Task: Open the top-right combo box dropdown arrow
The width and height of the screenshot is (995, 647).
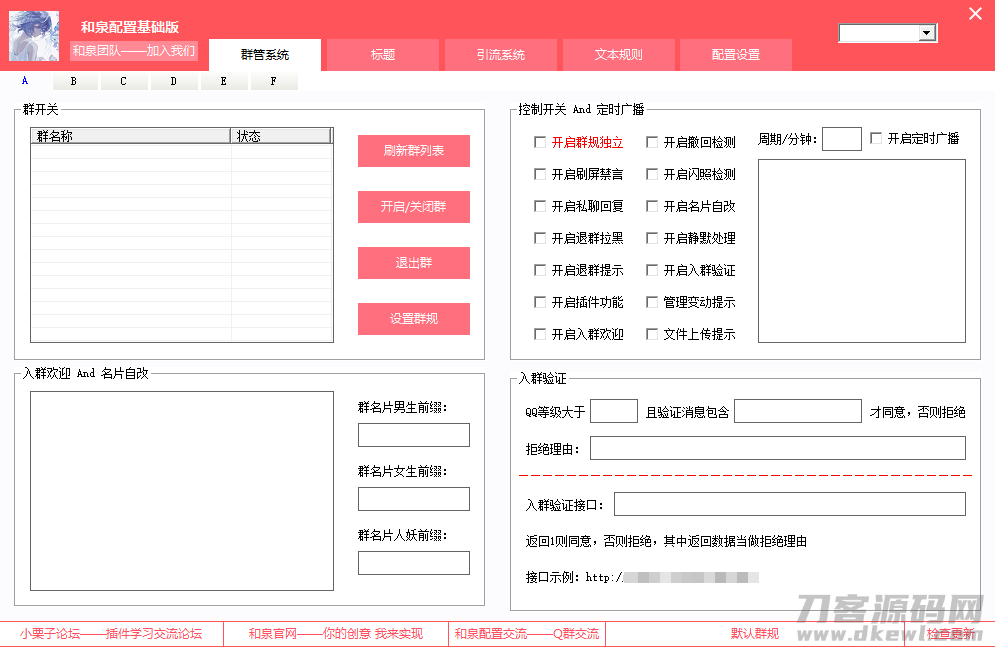Action: [927, 33]
